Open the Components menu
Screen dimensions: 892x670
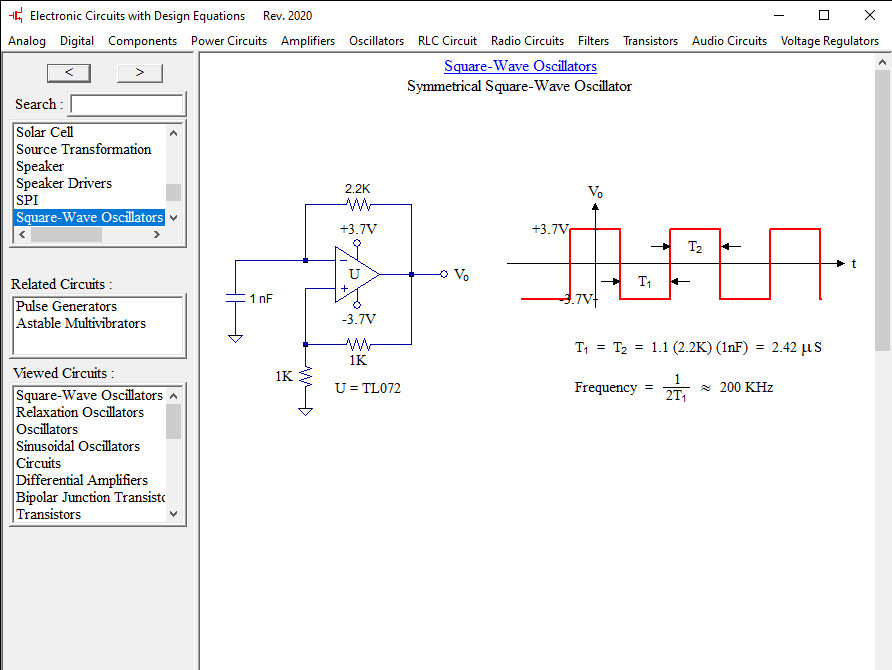coord(142,41)
